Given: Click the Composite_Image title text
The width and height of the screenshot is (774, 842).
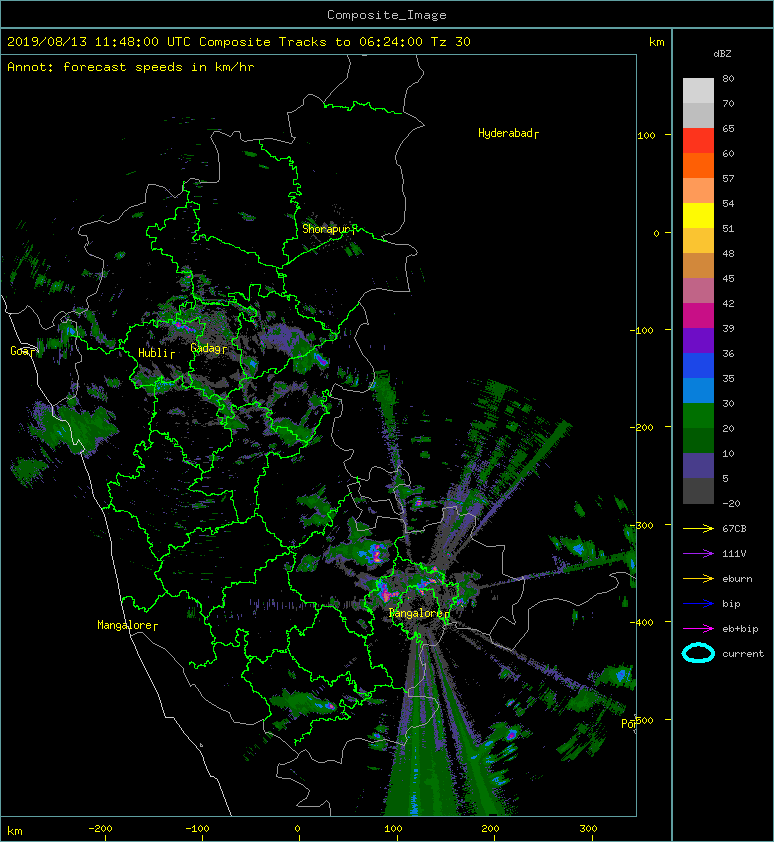Looking at the screenshot, I should (x=387, y=15).
